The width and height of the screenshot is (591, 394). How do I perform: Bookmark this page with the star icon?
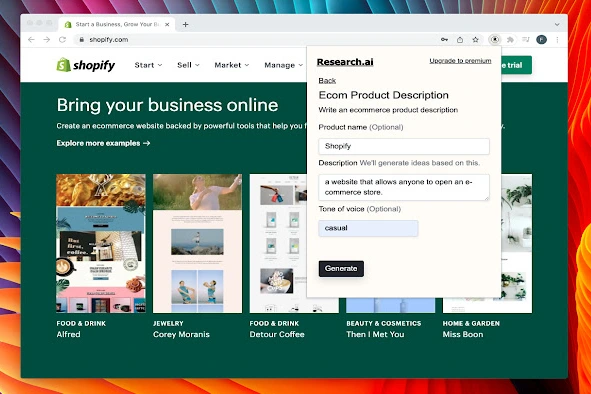click(x=476, y=40)
